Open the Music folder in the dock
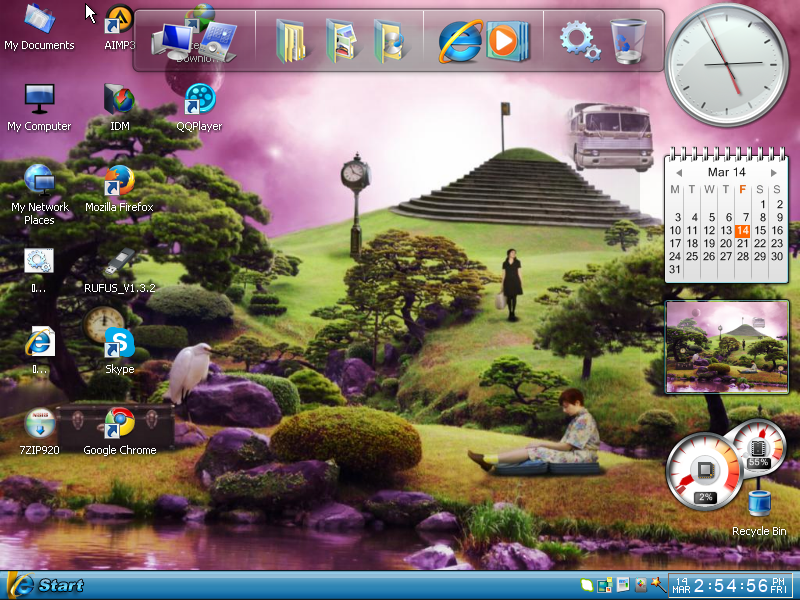The image size is (800, 600). (x=389, y=41)
